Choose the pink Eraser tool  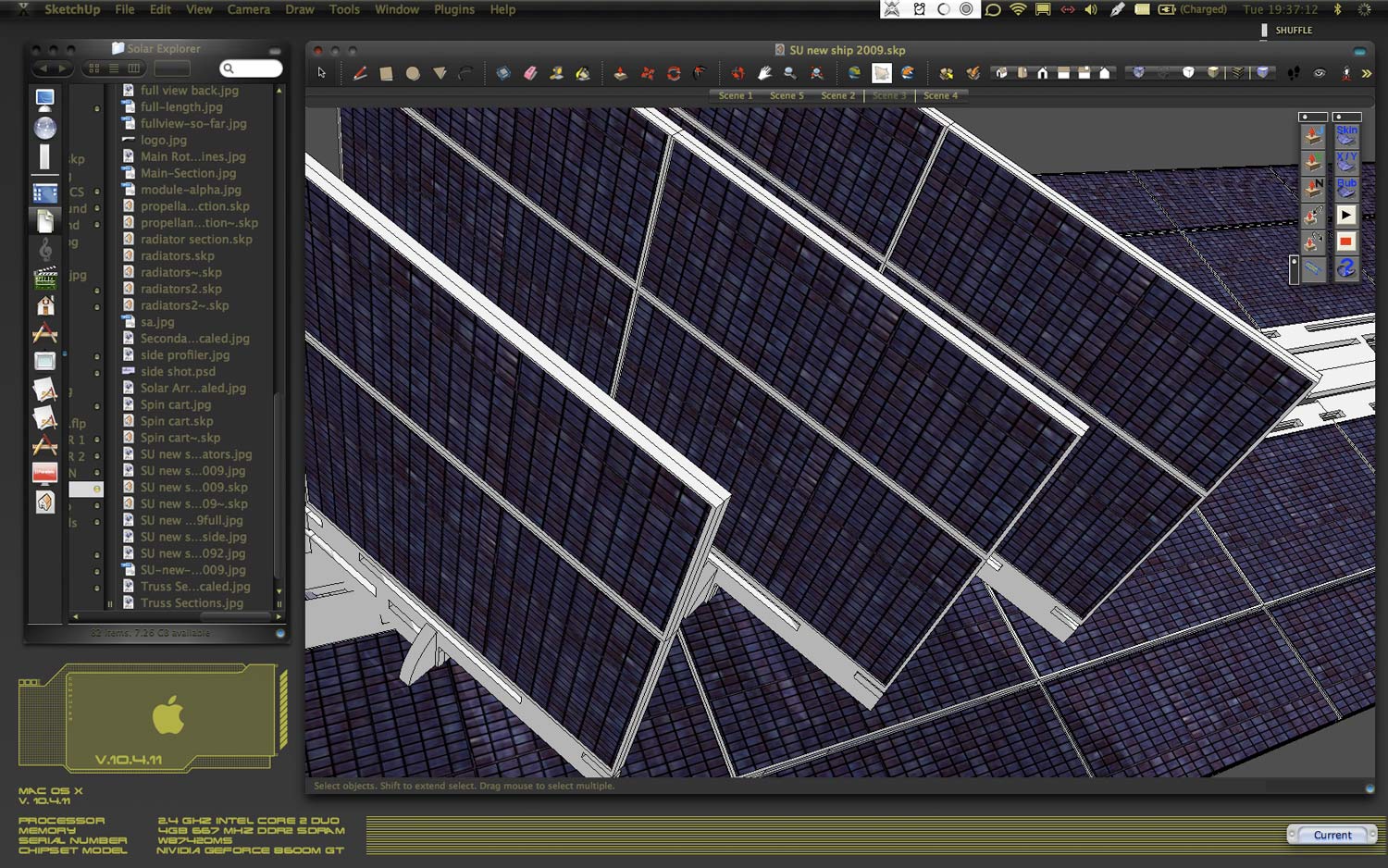530,73
